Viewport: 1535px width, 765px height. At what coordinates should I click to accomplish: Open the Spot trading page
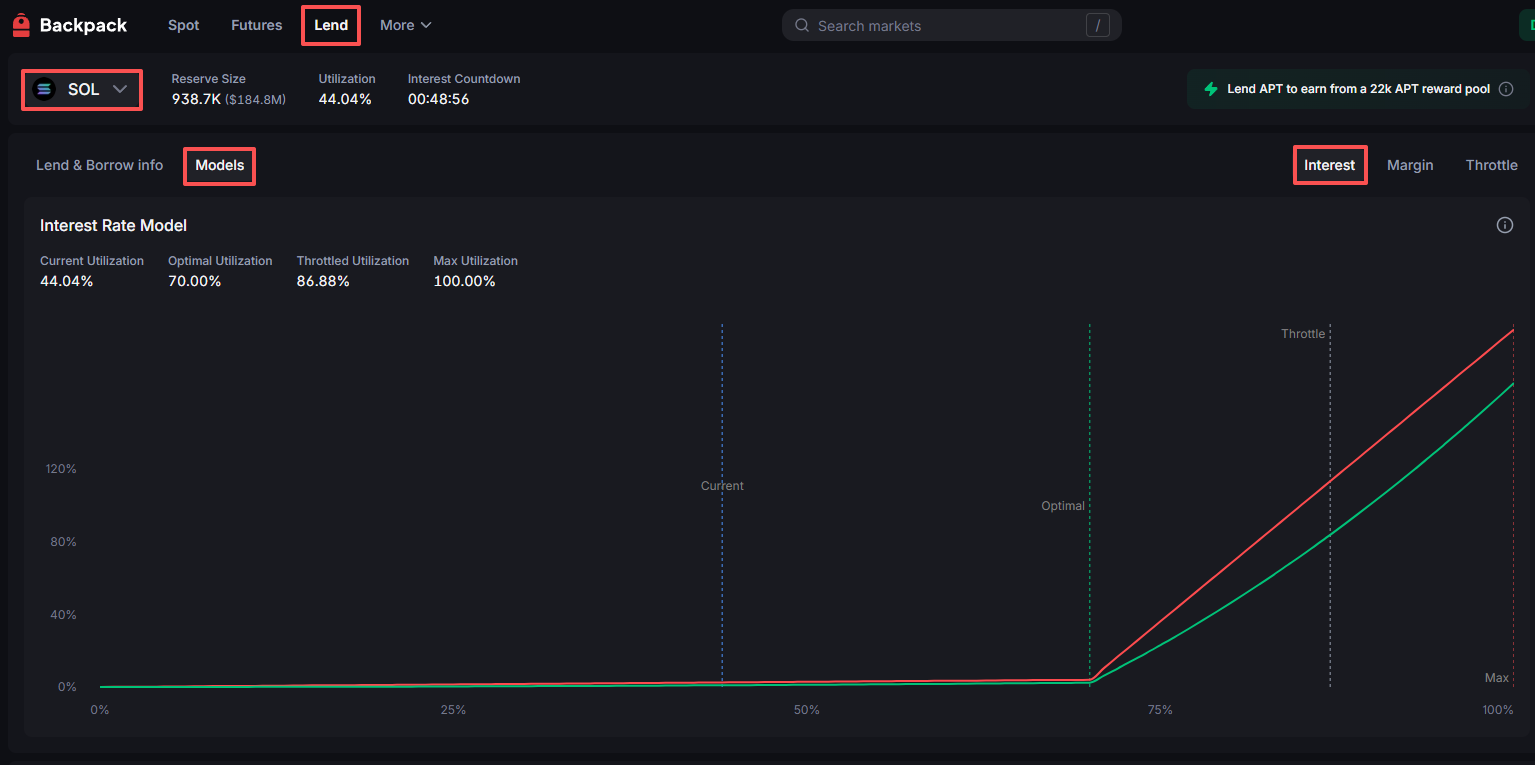(184, 25)
